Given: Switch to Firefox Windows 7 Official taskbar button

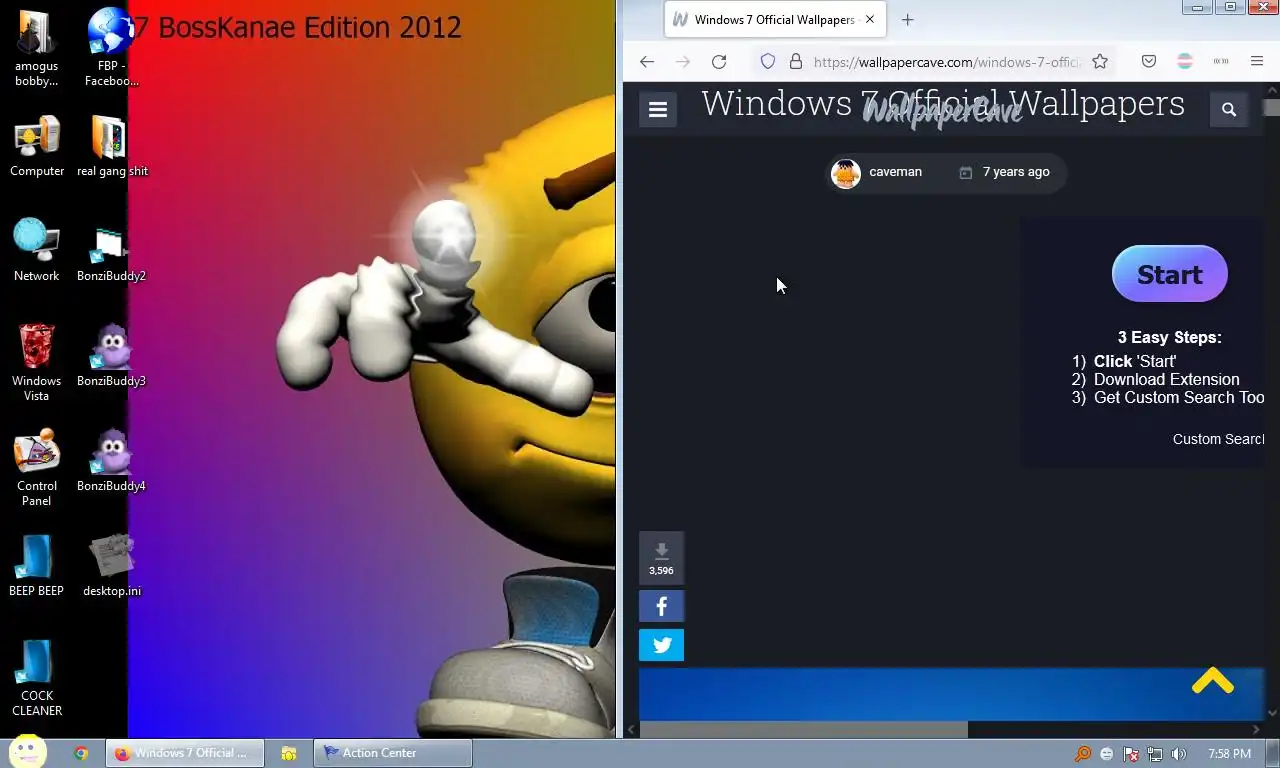Looking at the screenshot, I should tap(185, 753).
